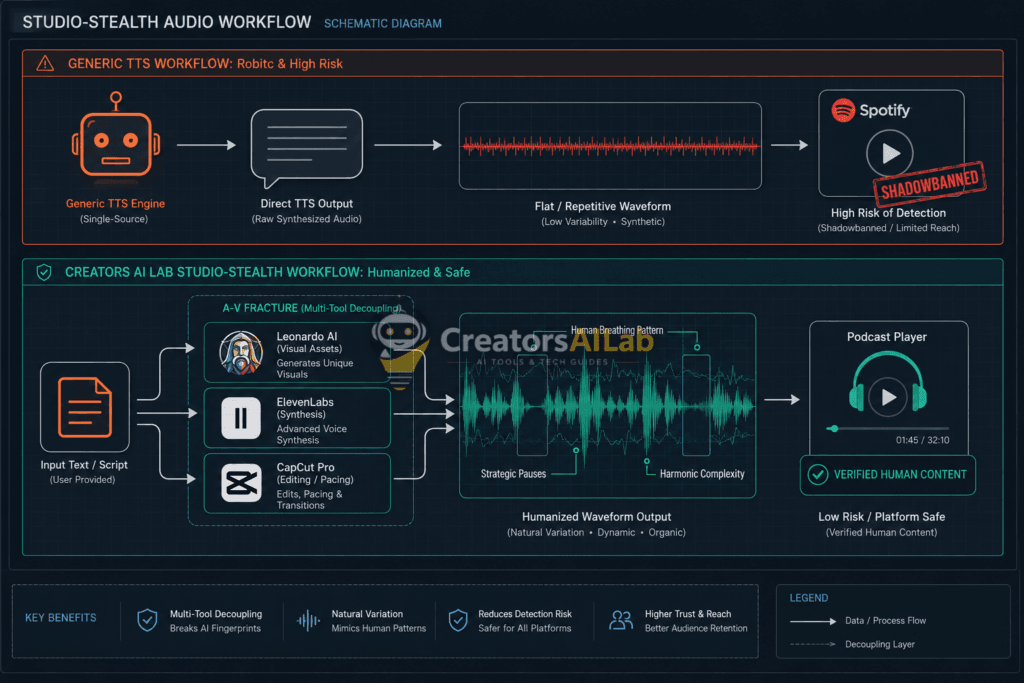Play the Spotify card's audio
Image resolution: width=1024 pixels, height=683 pixels.
[889, 153]
